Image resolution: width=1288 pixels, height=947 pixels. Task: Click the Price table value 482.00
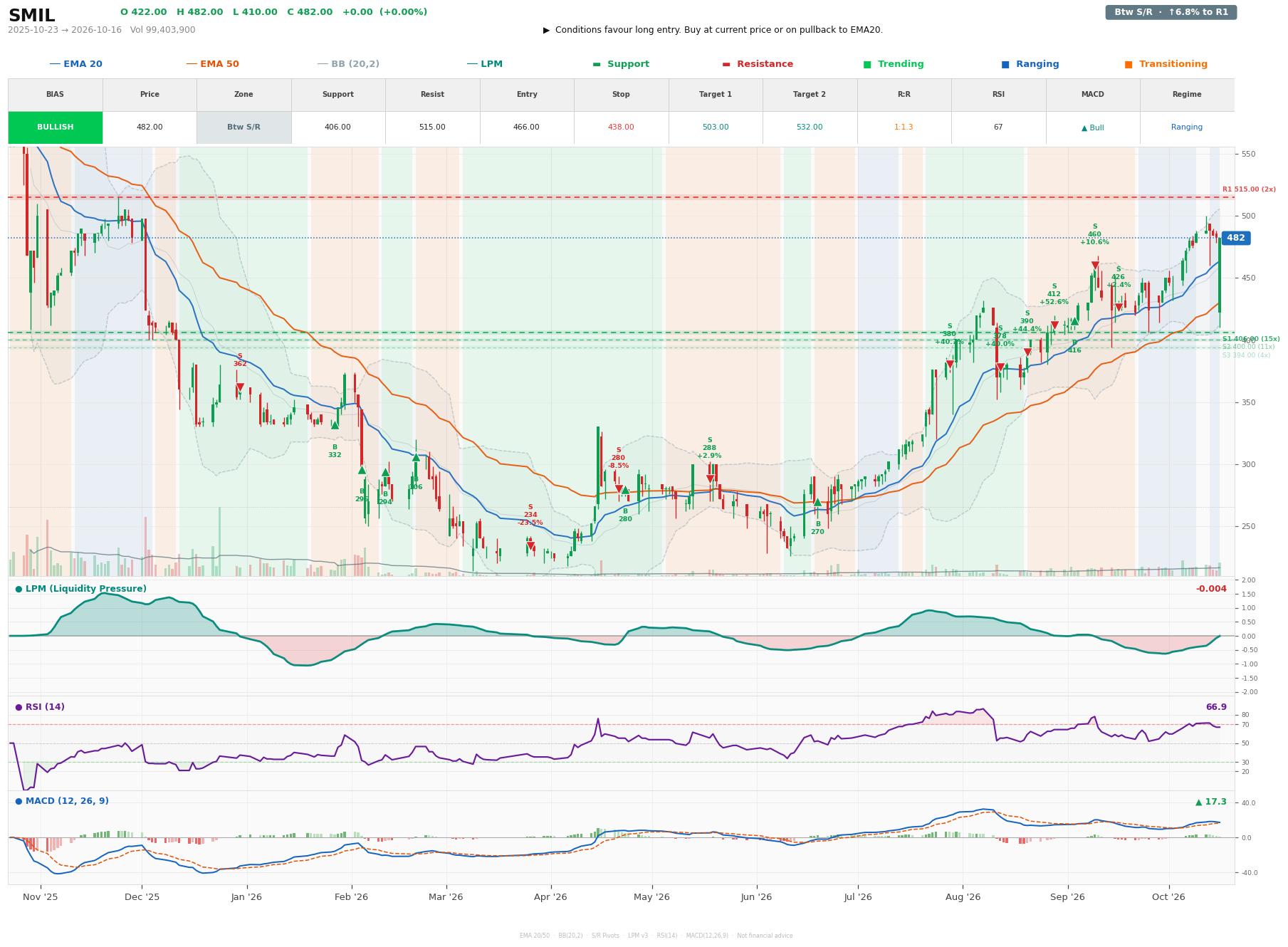(150, 127)
